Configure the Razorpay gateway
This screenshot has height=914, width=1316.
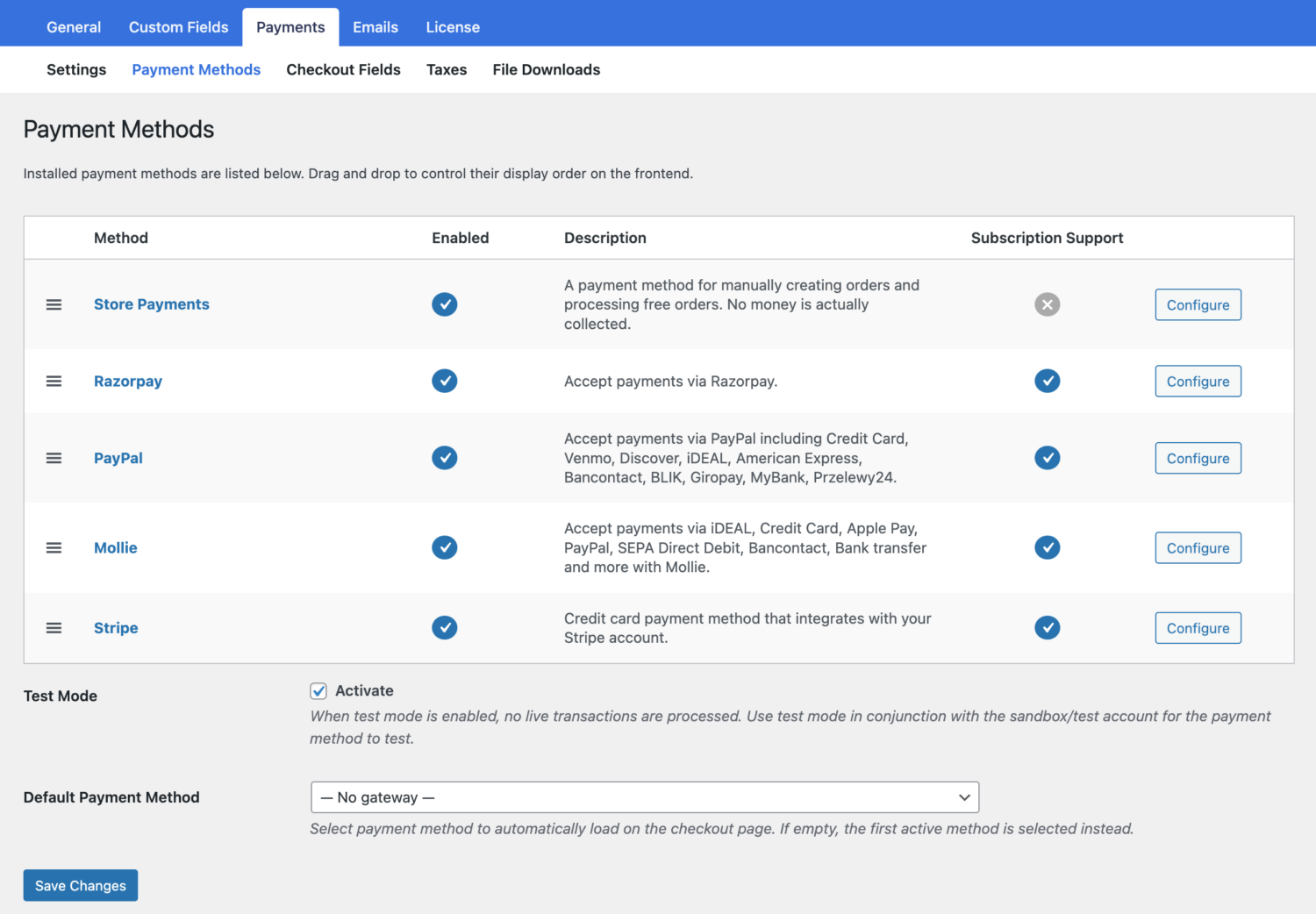tap(1198, 381)
